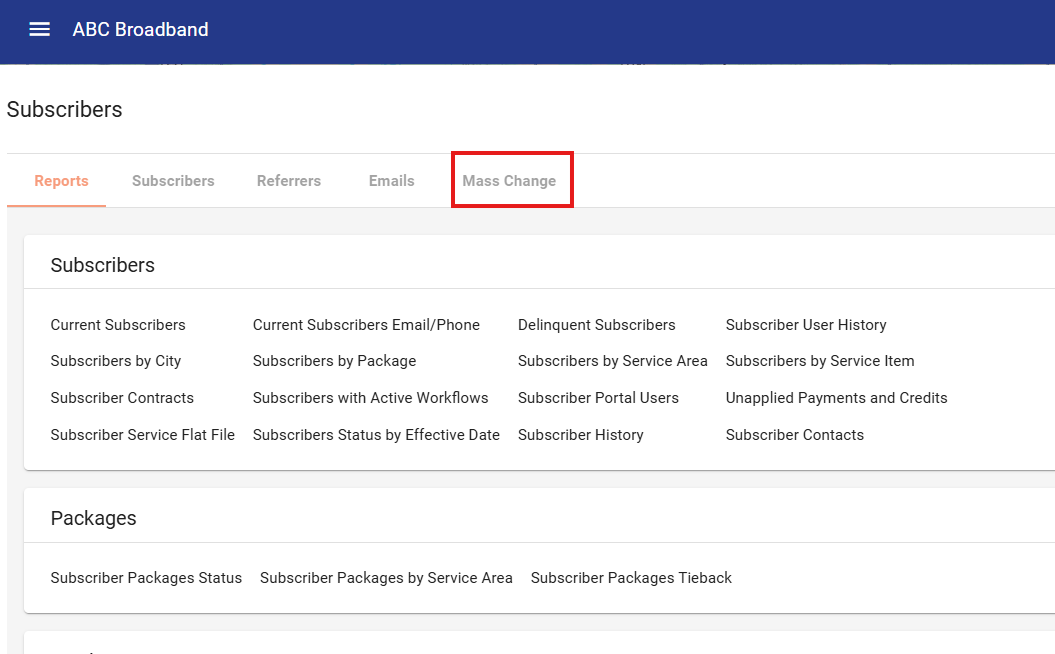The height and width of the screenshot is (654, 1055).
Task: Open the Subscribers tab
Action: pyautogui.click(x=173, y=181)
